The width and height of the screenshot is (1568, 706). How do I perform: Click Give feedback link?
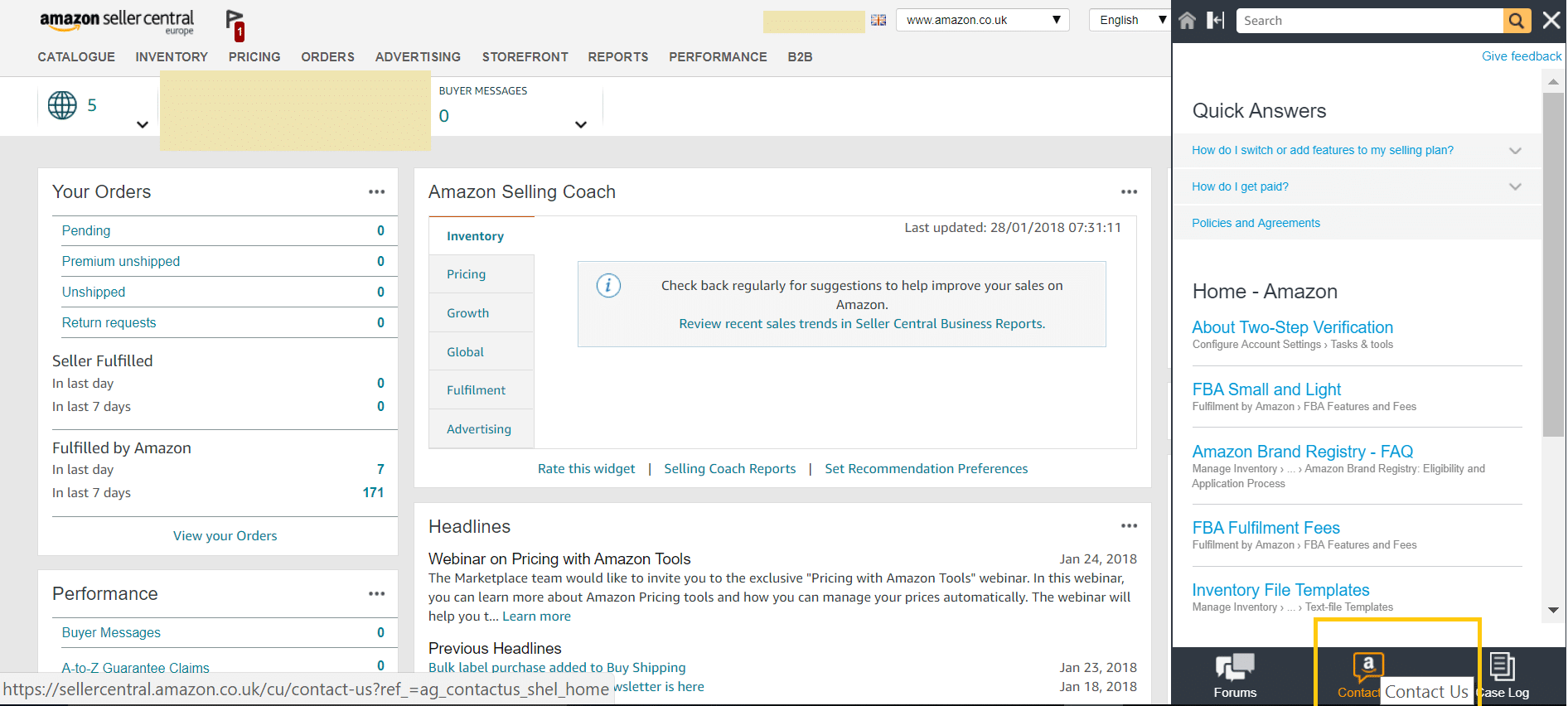1522,56
